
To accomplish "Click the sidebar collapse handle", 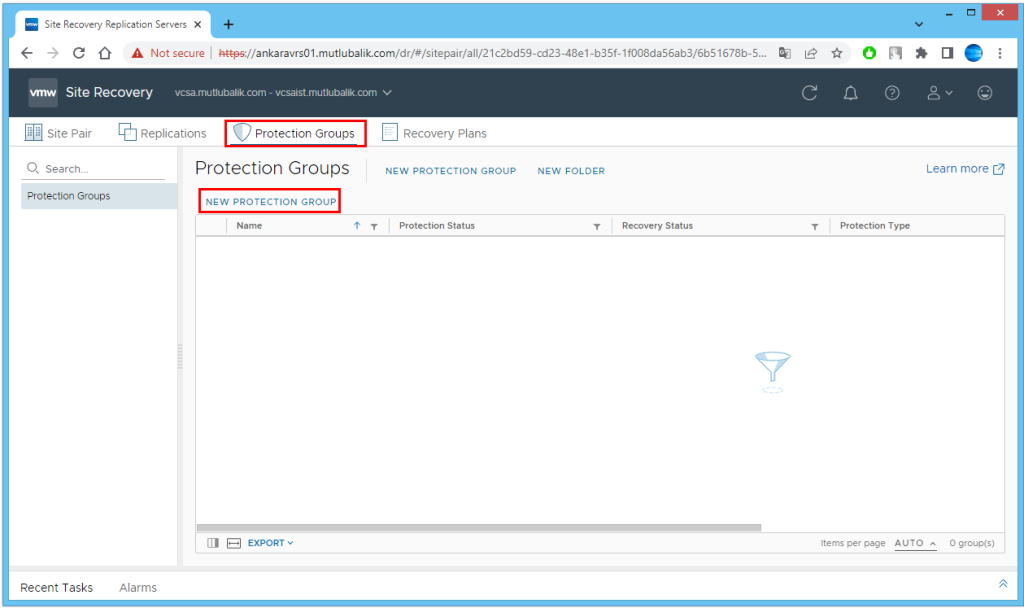I will pos(180,357).
